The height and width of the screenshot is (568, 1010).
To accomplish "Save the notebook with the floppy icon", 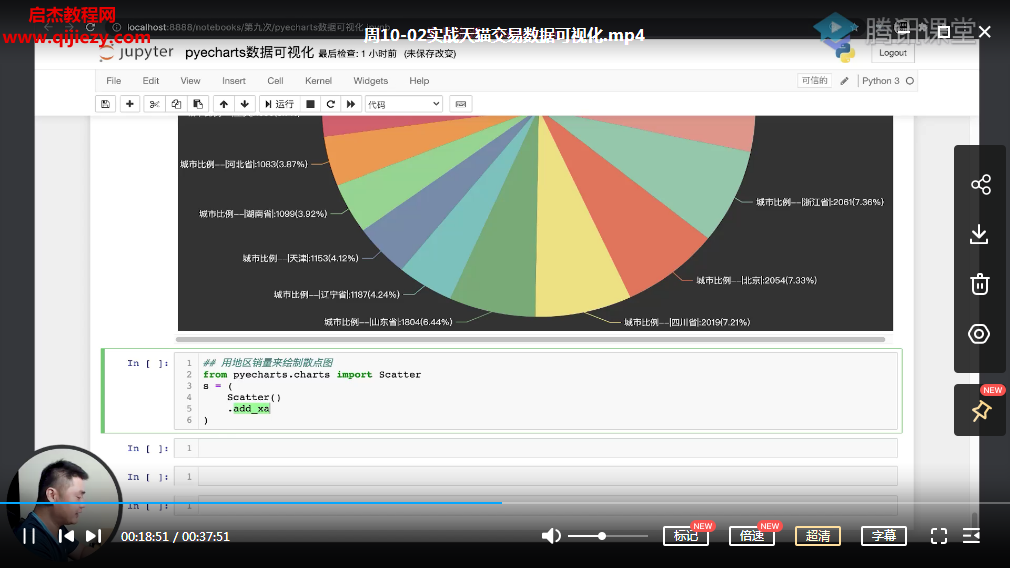I will pos(106,104).
